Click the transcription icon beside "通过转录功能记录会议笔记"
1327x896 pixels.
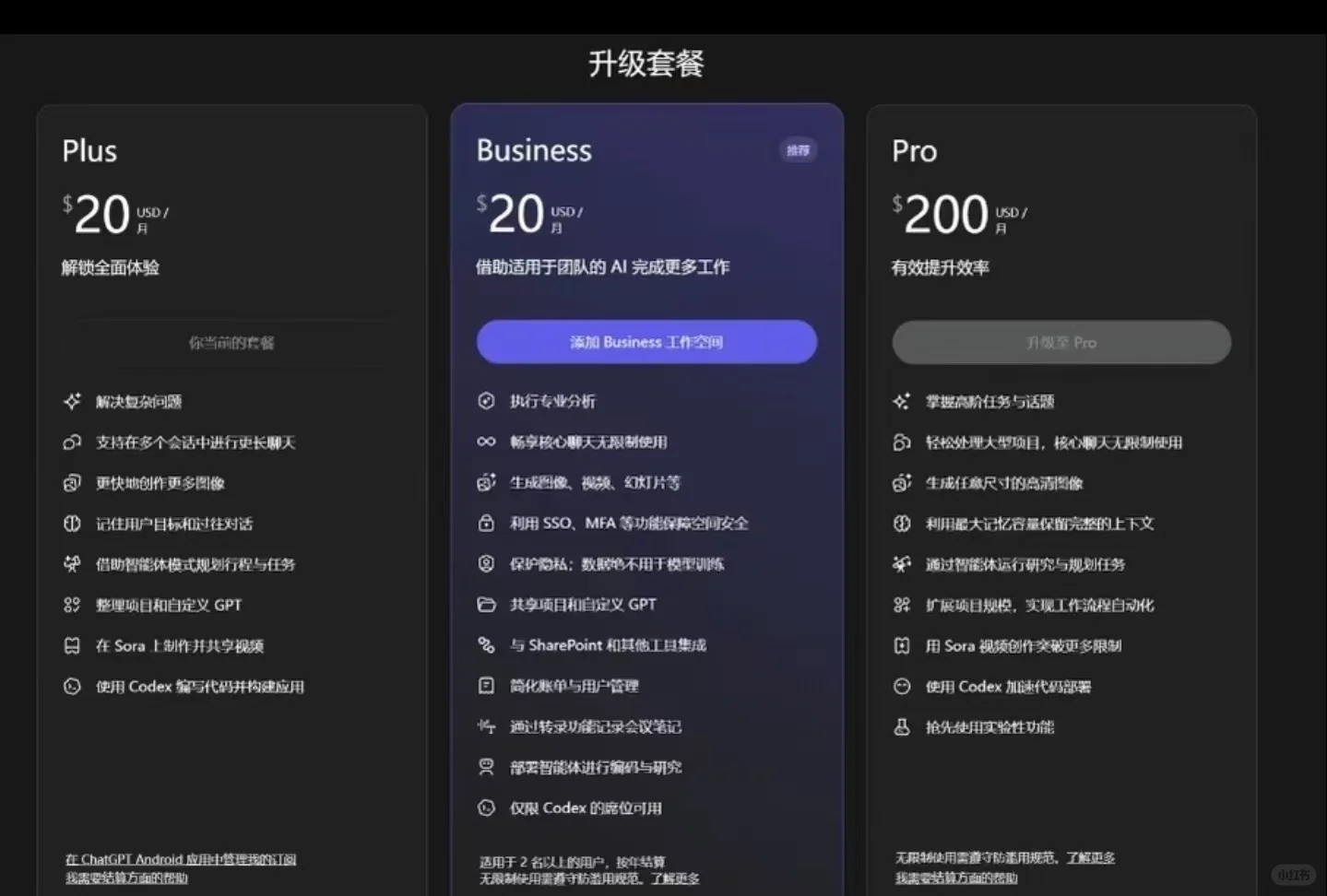point(486,726)
